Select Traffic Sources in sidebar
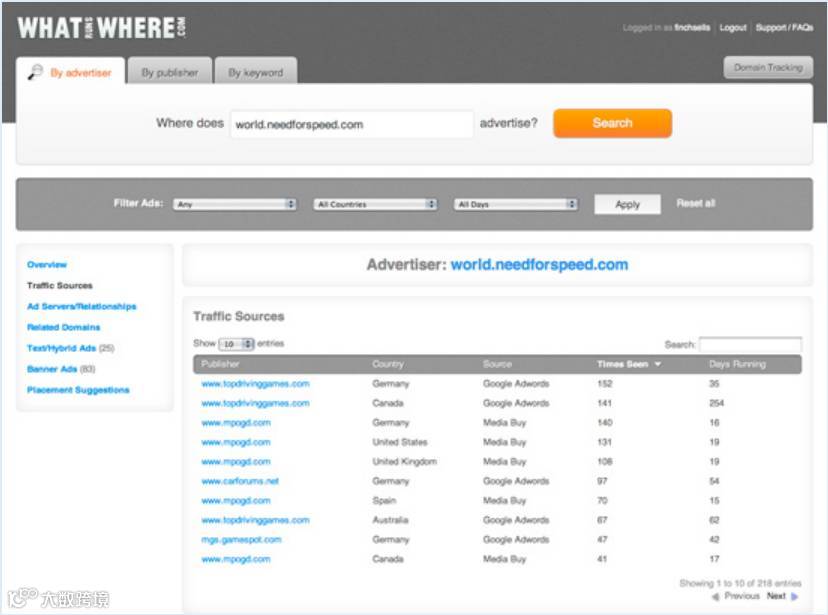Image resolution: width=828 pixels, height=615 pixels. coord(60,286)
